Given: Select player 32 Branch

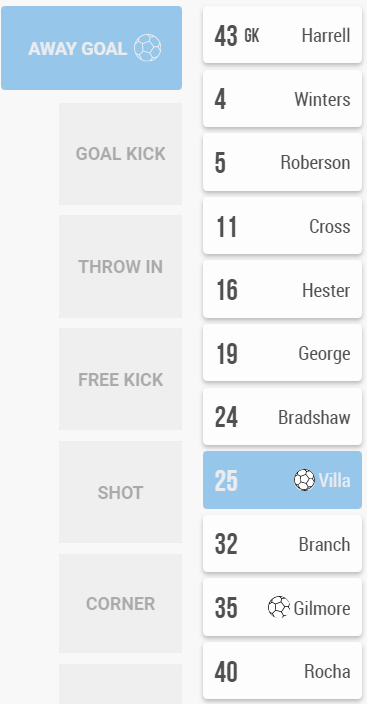Looking at the screenshot, I should tap(283, 544).
